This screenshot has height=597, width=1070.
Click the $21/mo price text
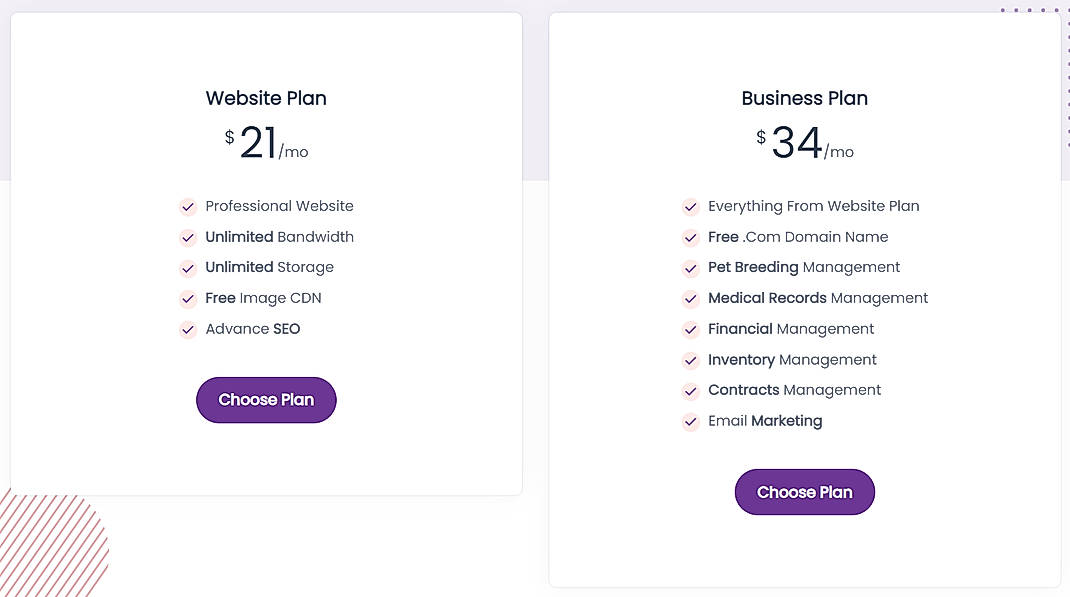point(266,141)
